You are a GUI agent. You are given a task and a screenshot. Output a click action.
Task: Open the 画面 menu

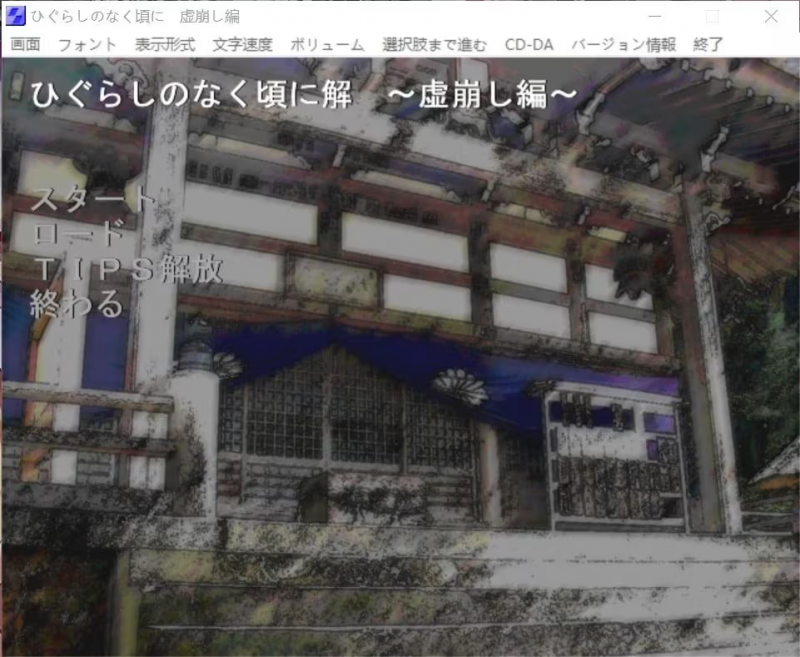click(25, 45)
